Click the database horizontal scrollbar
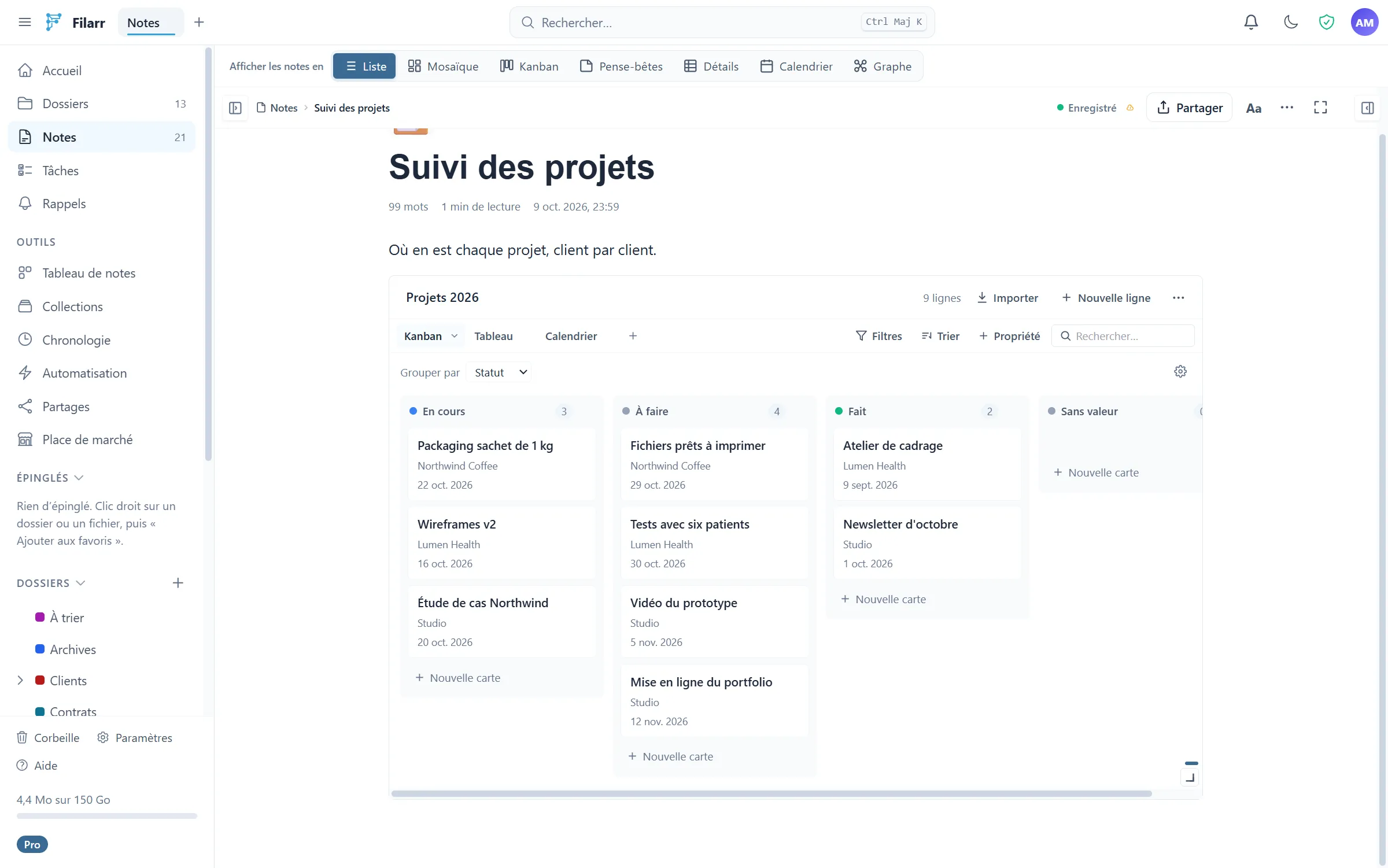 click(x=771, y=793)
